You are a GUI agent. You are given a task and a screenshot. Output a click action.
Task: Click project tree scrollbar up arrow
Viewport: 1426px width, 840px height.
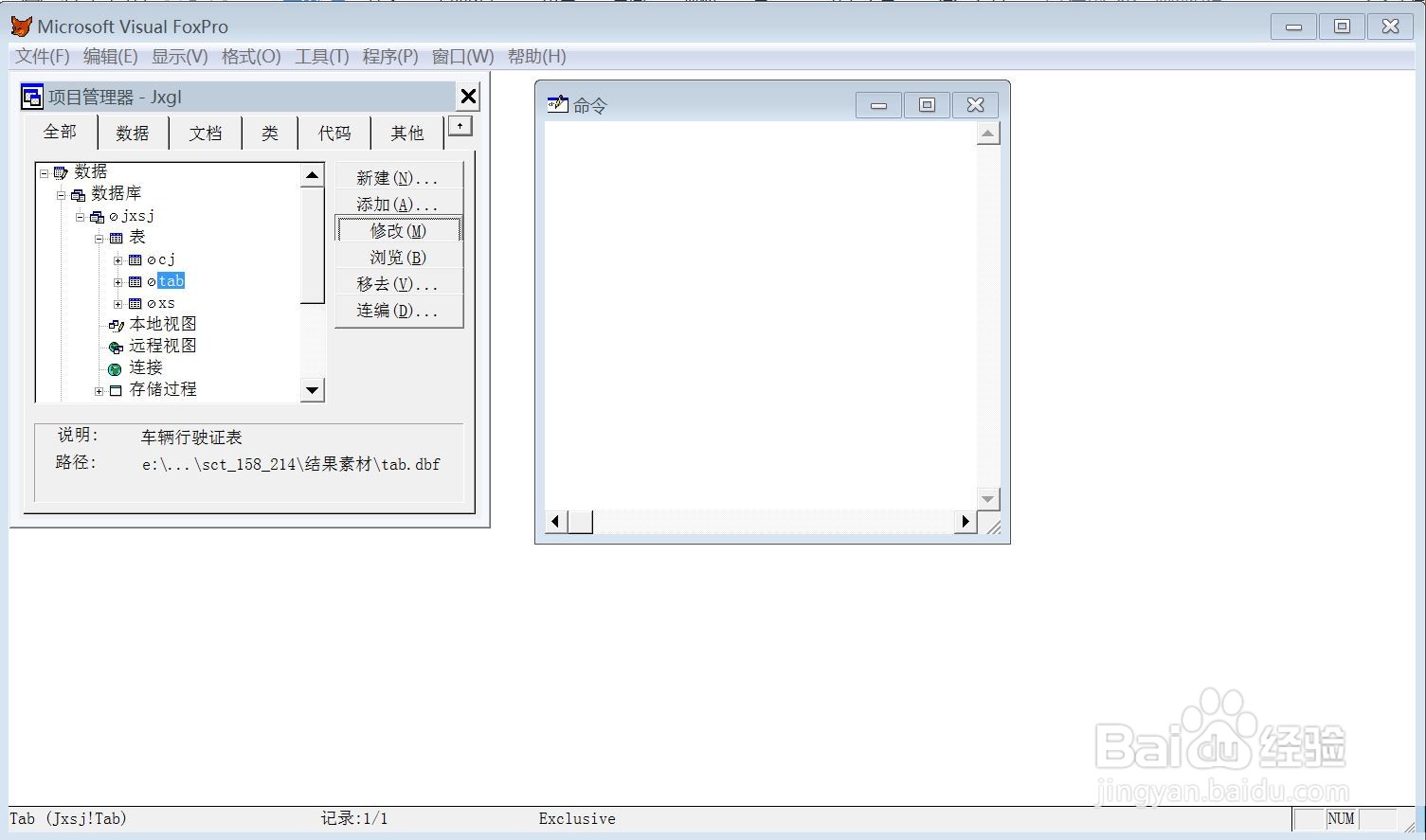tap(312, 175)
